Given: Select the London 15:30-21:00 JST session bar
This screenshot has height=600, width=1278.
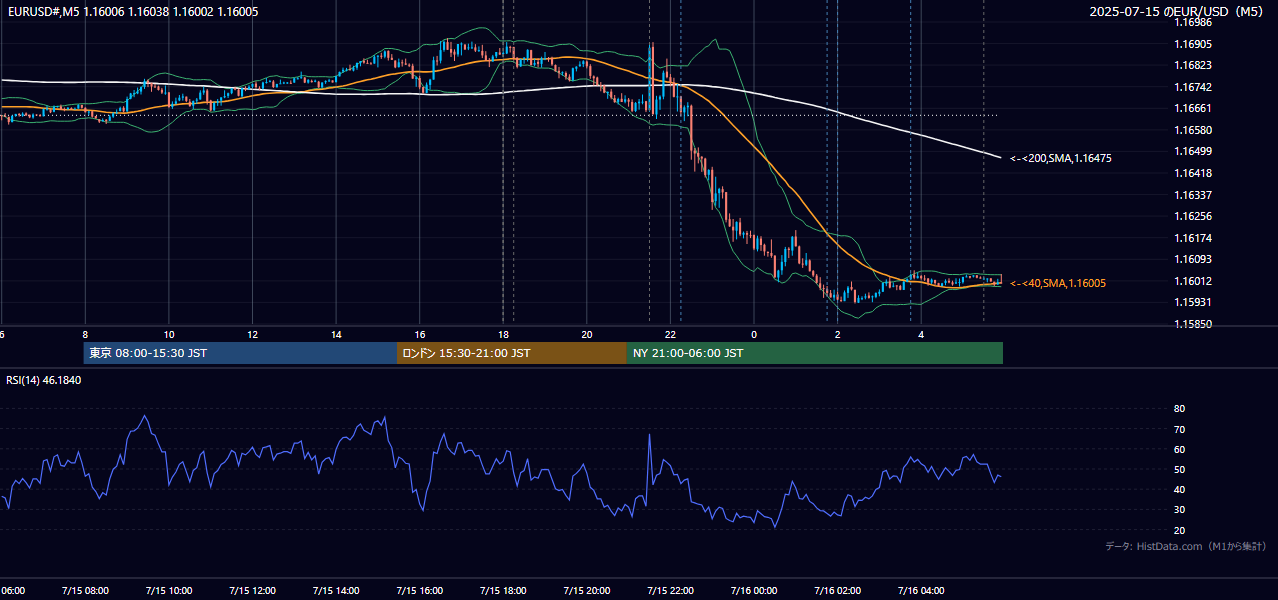Looking at the screenshot, I should [x=512, y=353].
